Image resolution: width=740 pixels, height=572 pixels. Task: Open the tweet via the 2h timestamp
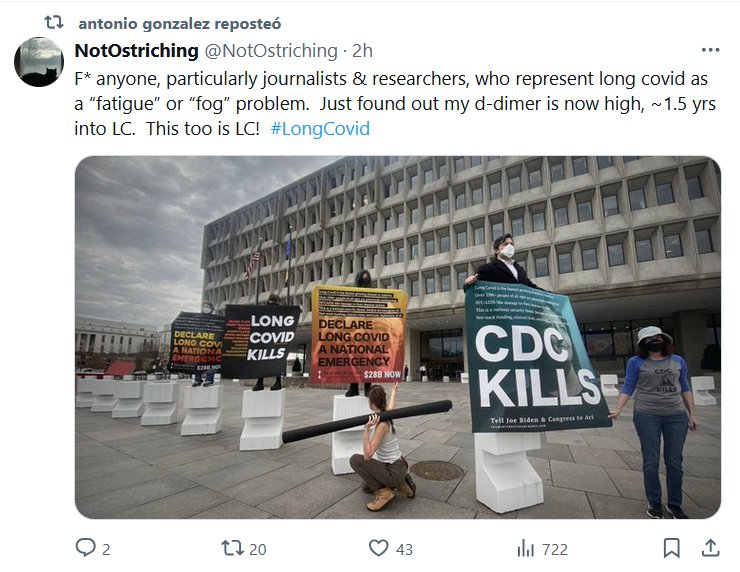(x=364, y=50)
